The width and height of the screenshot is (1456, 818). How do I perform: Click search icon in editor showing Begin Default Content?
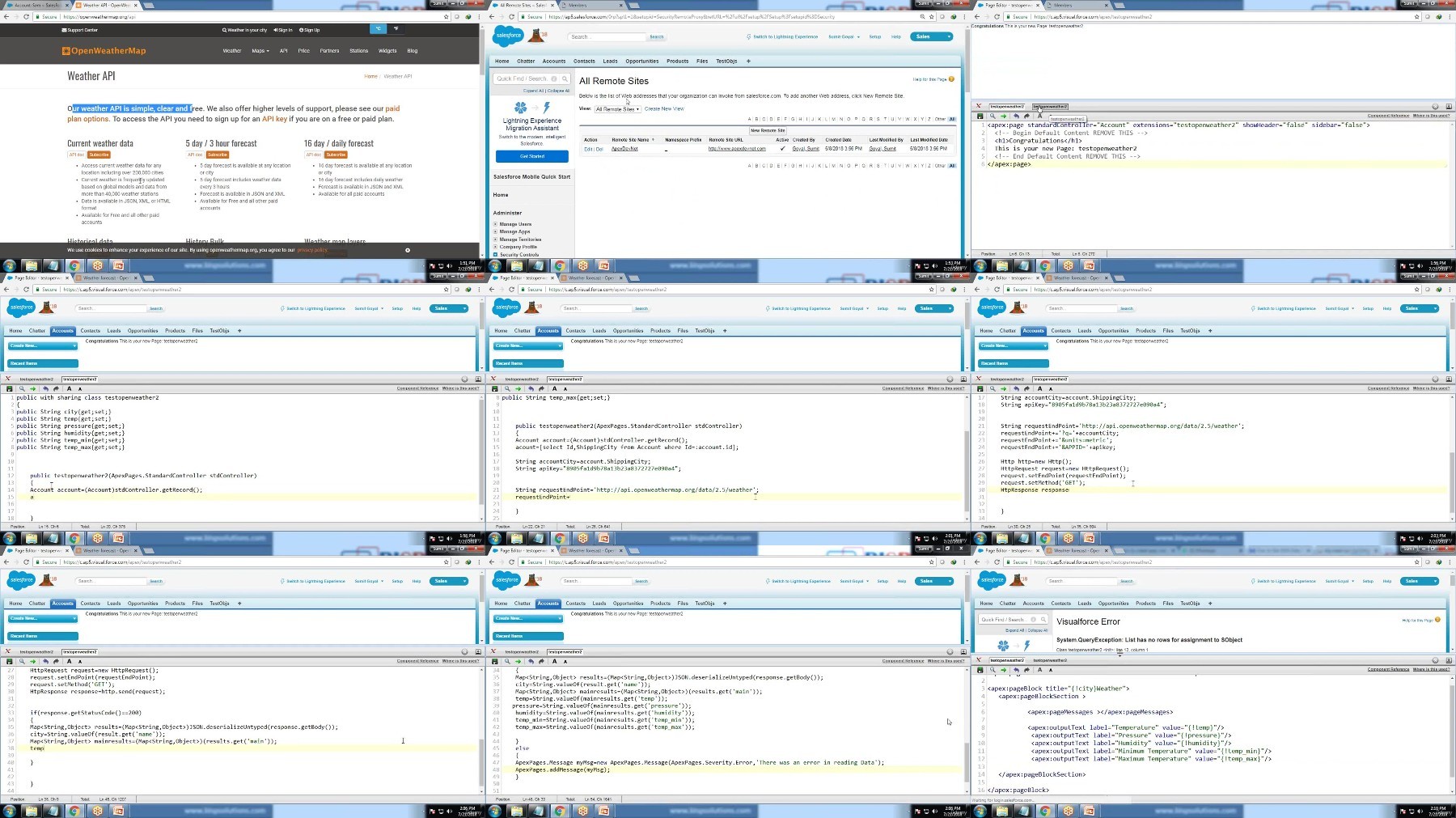click(x=993, y=117)
